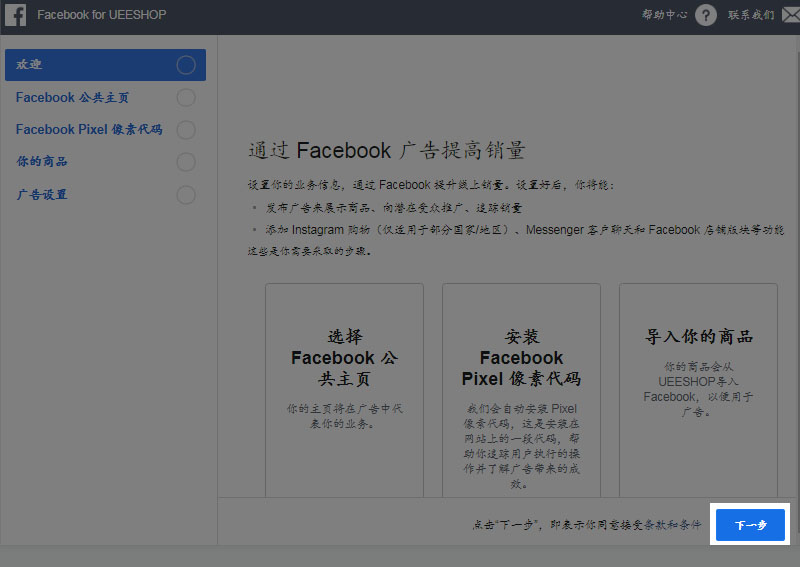Click status circle beside 广告设置
800x567 pixels.
coord(186,195)
